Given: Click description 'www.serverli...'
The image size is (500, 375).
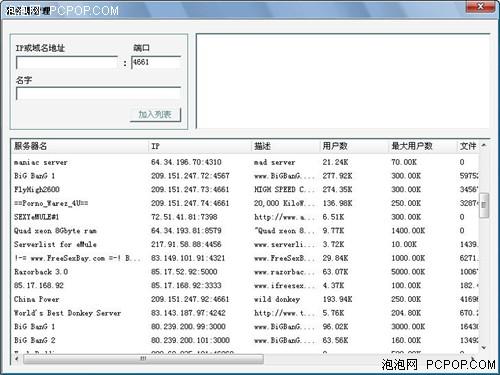Looking at the screenshot, I should tap(284, 244).
